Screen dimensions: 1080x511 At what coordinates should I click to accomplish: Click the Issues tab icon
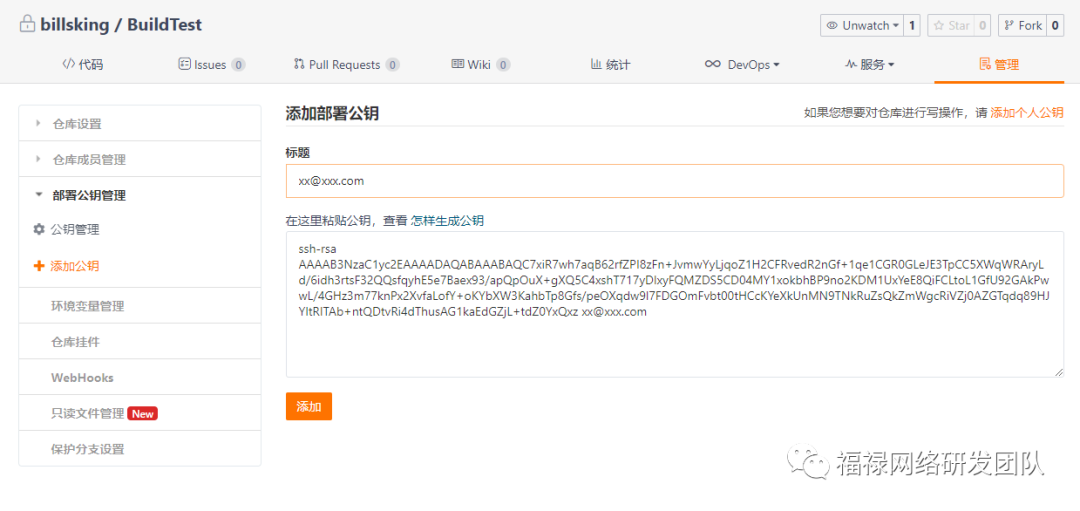pyautogui.click(x=184, y=64)
